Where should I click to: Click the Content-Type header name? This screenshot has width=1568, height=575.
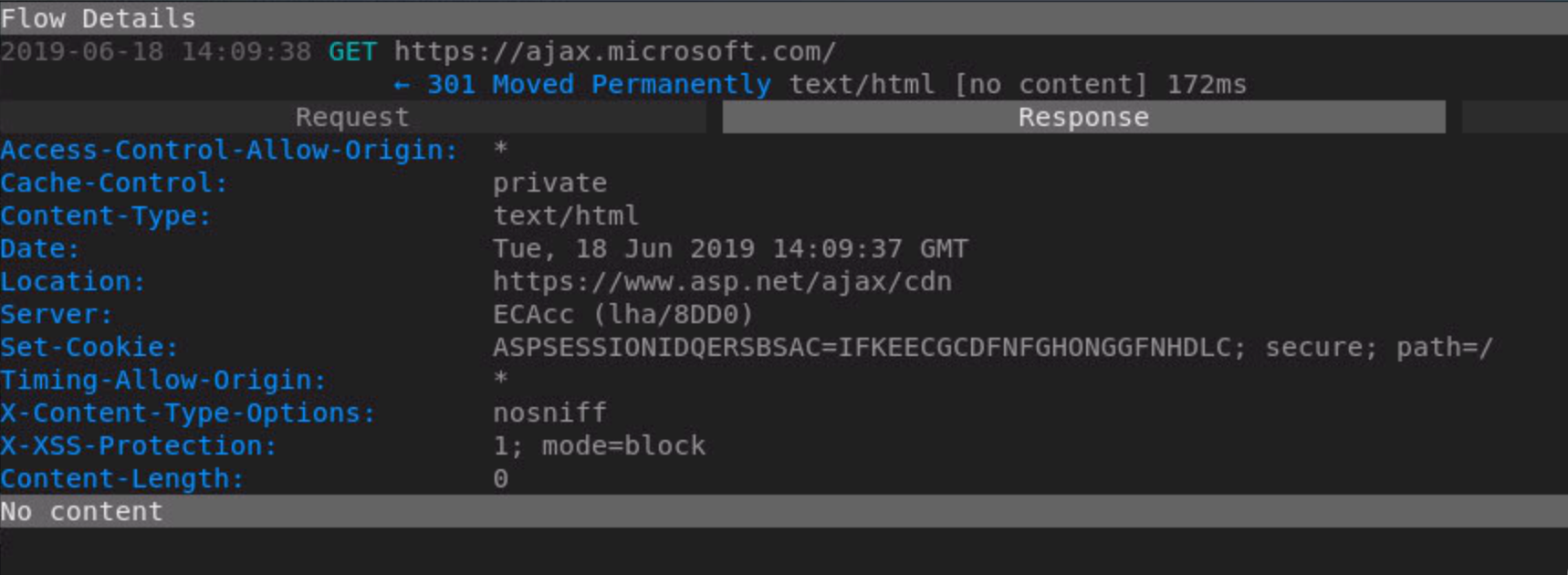coord(106,216)
